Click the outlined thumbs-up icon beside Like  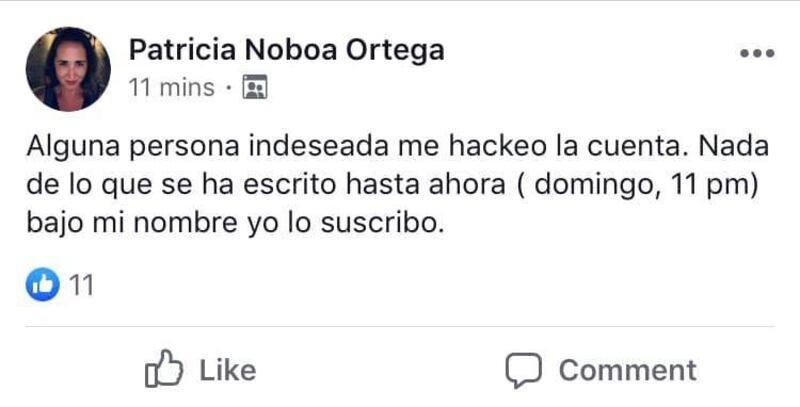click(164, 368)
